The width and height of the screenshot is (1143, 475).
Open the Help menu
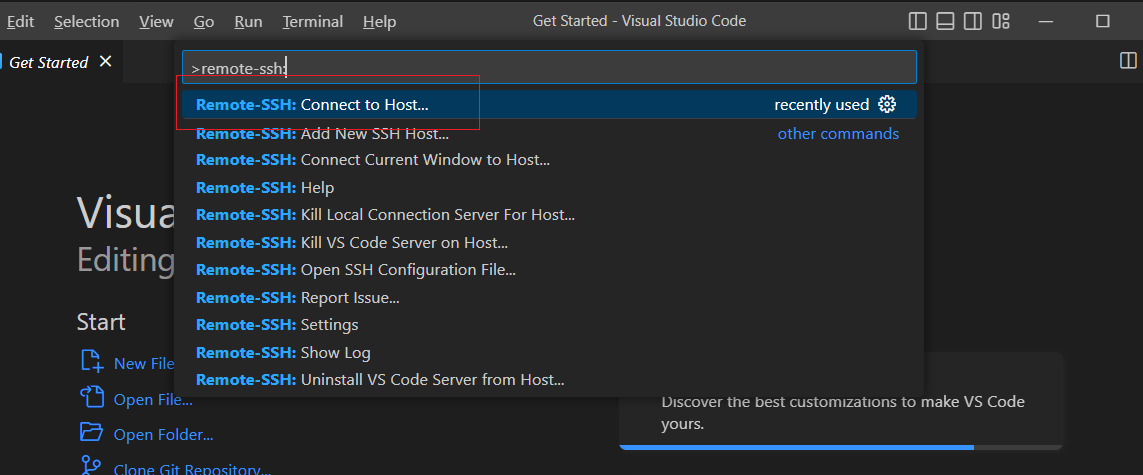pos(380,22)
